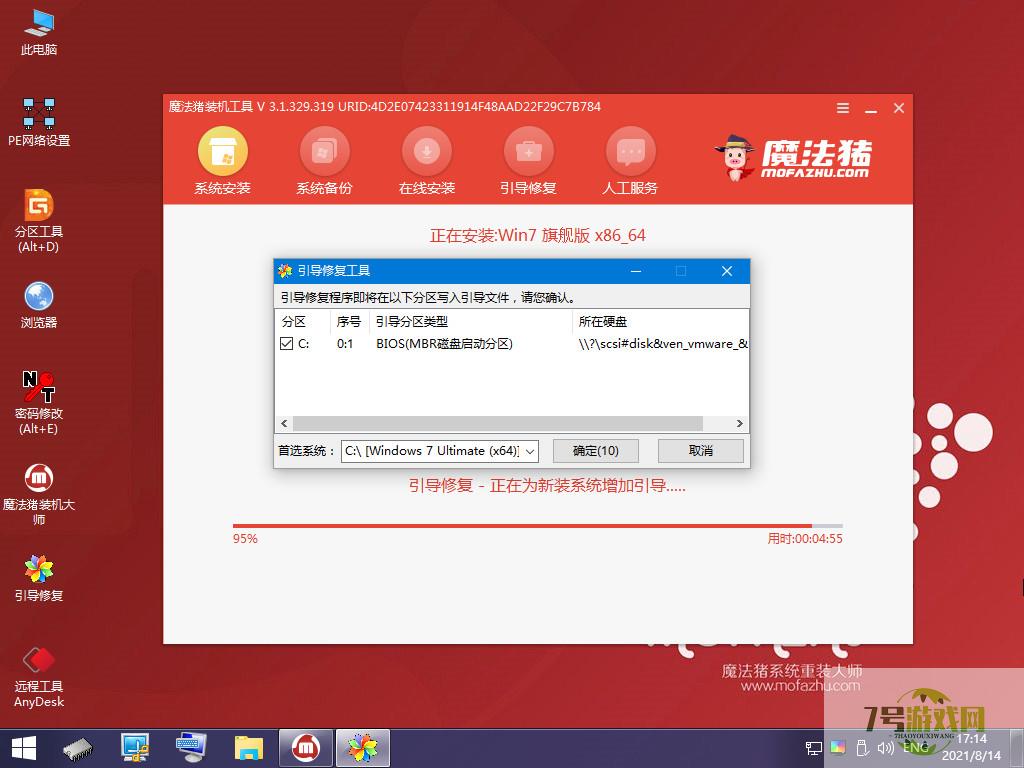Open PE网络设置 desktop icon
The height and width of the screenshot is (768, 1024).
pos(39,122)
